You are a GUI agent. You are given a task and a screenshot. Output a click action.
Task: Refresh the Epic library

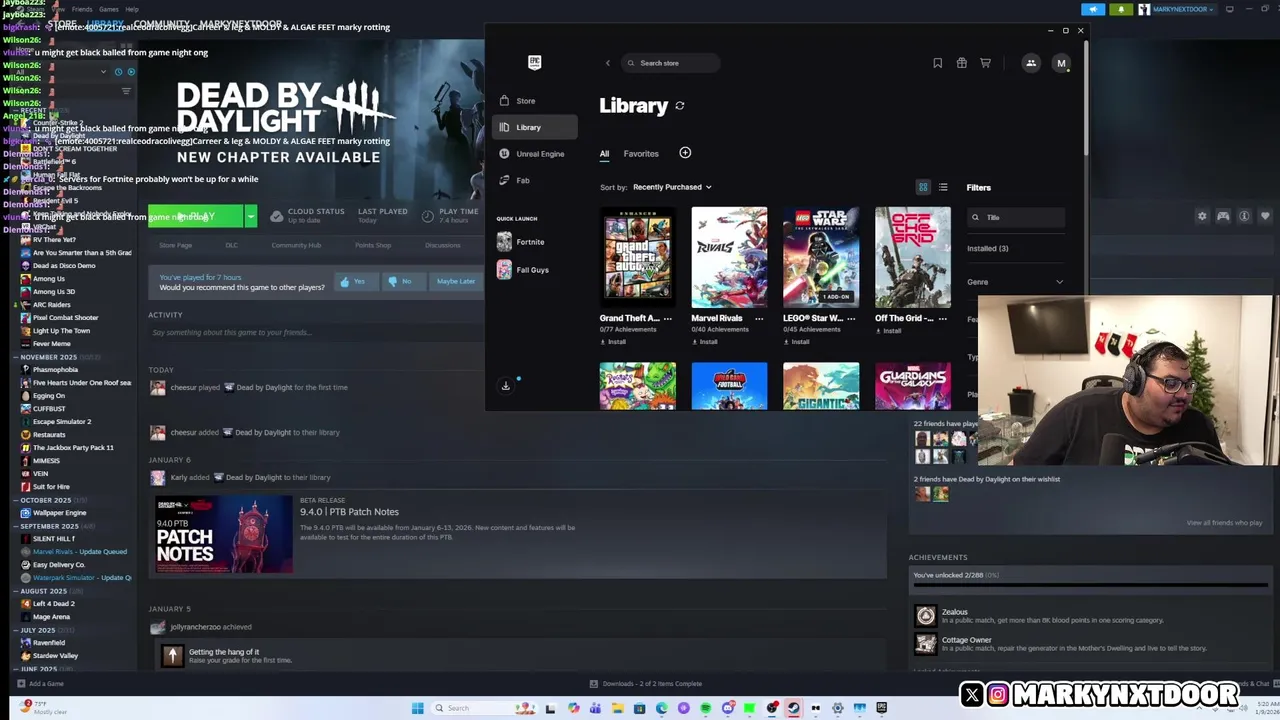coord(680,105)
